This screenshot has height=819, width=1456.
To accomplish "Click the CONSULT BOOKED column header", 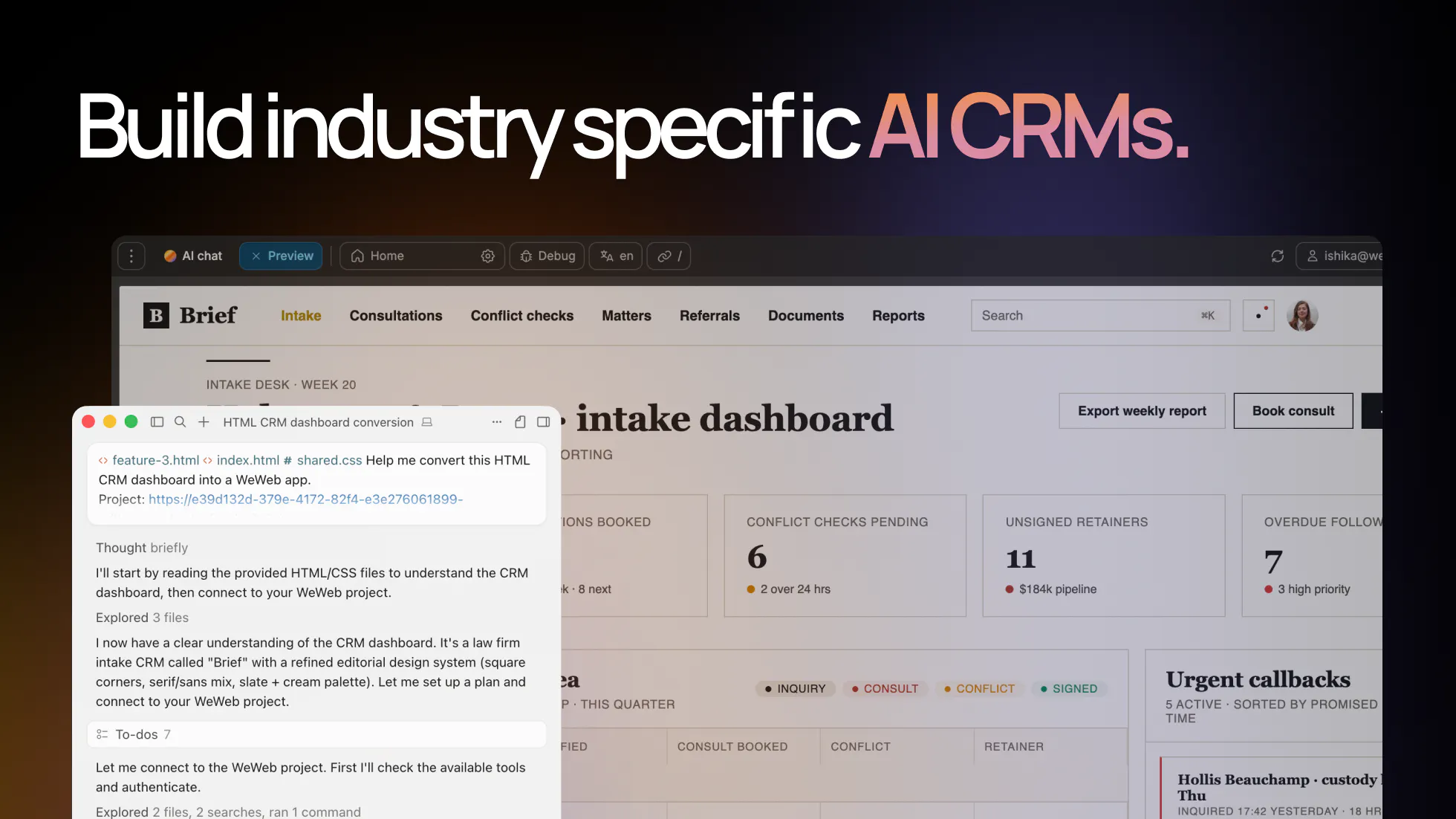I will pos(732,746).
